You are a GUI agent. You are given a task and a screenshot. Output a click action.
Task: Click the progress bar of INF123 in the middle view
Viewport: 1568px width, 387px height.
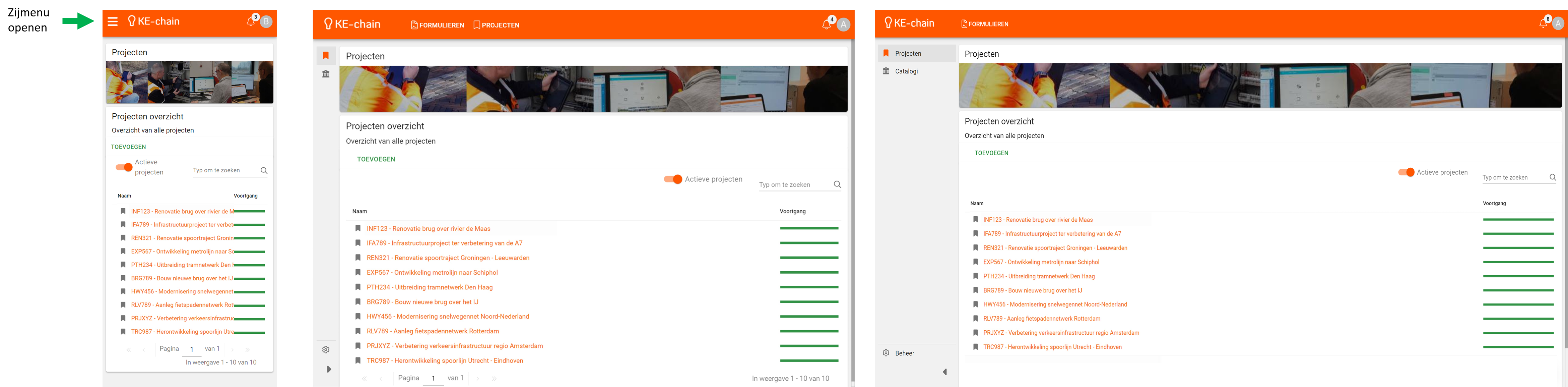click(x=809, y=228)
